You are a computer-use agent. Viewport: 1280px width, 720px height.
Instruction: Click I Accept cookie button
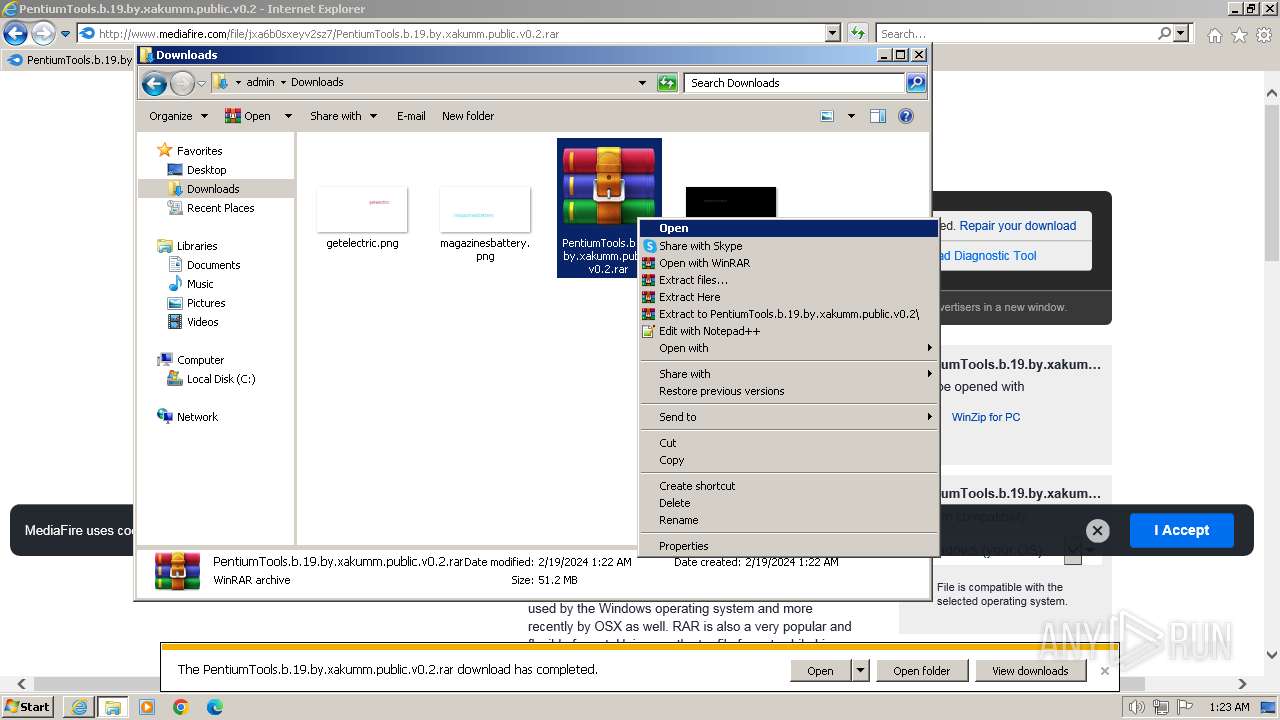(x=1181, y=530)
